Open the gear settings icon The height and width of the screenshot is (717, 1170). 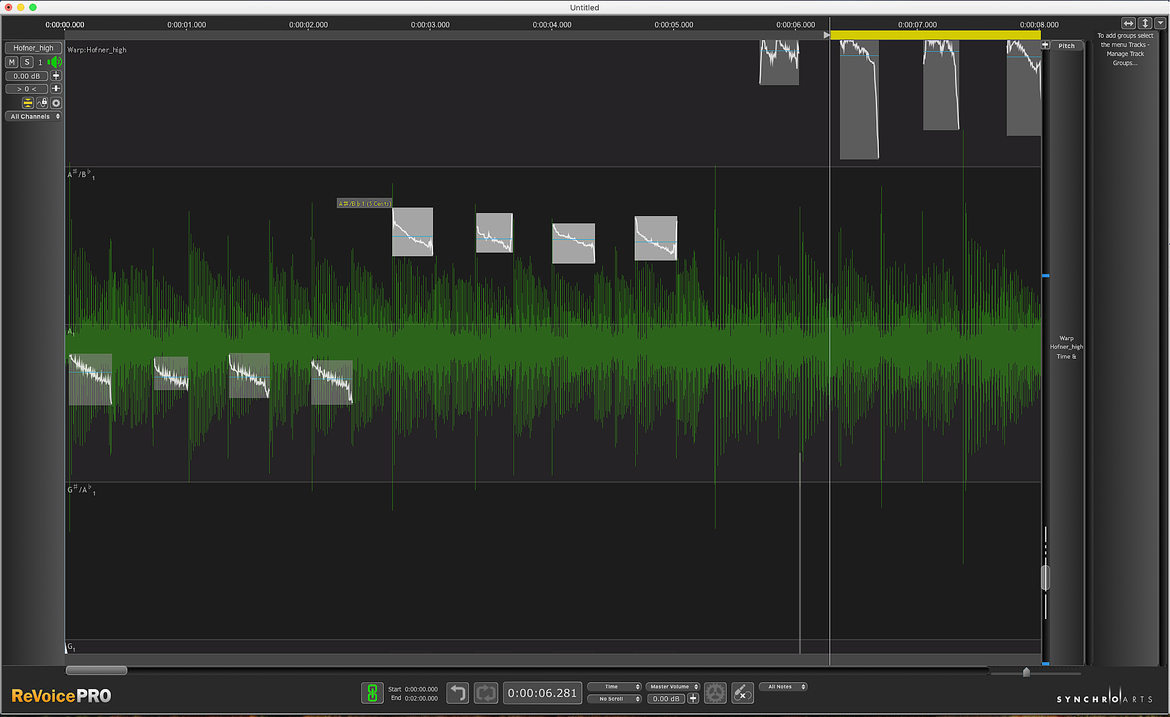coord(715,693)
